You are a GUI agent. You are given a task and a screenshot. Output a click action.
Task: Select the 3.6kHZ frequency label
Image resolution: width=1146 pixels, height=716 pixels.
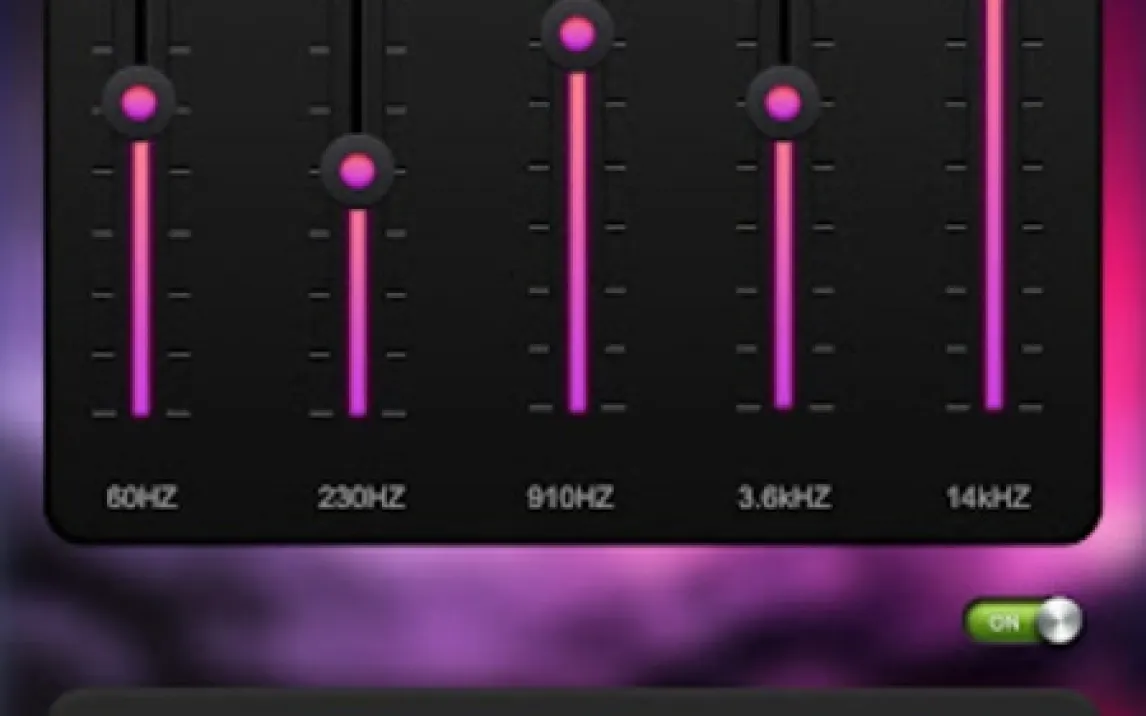(x=784, y=498)
